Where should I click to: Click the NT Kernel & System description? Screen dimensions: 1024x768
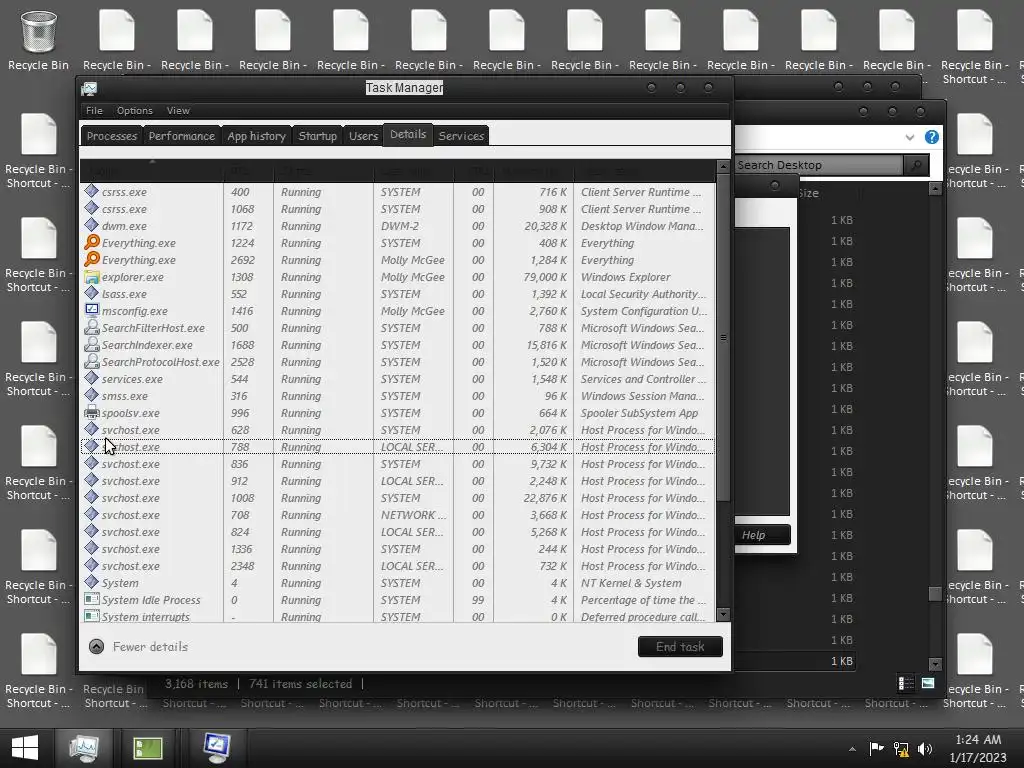tap(631, 583)
